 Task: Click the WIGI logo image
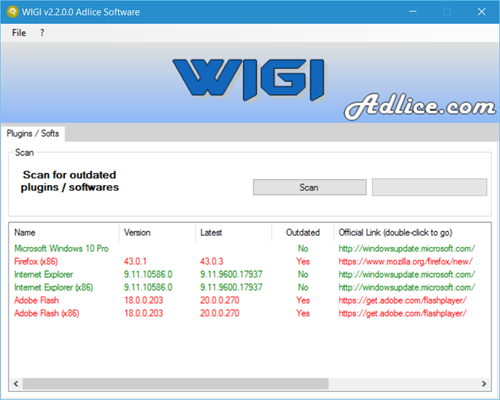coord(249,80)
